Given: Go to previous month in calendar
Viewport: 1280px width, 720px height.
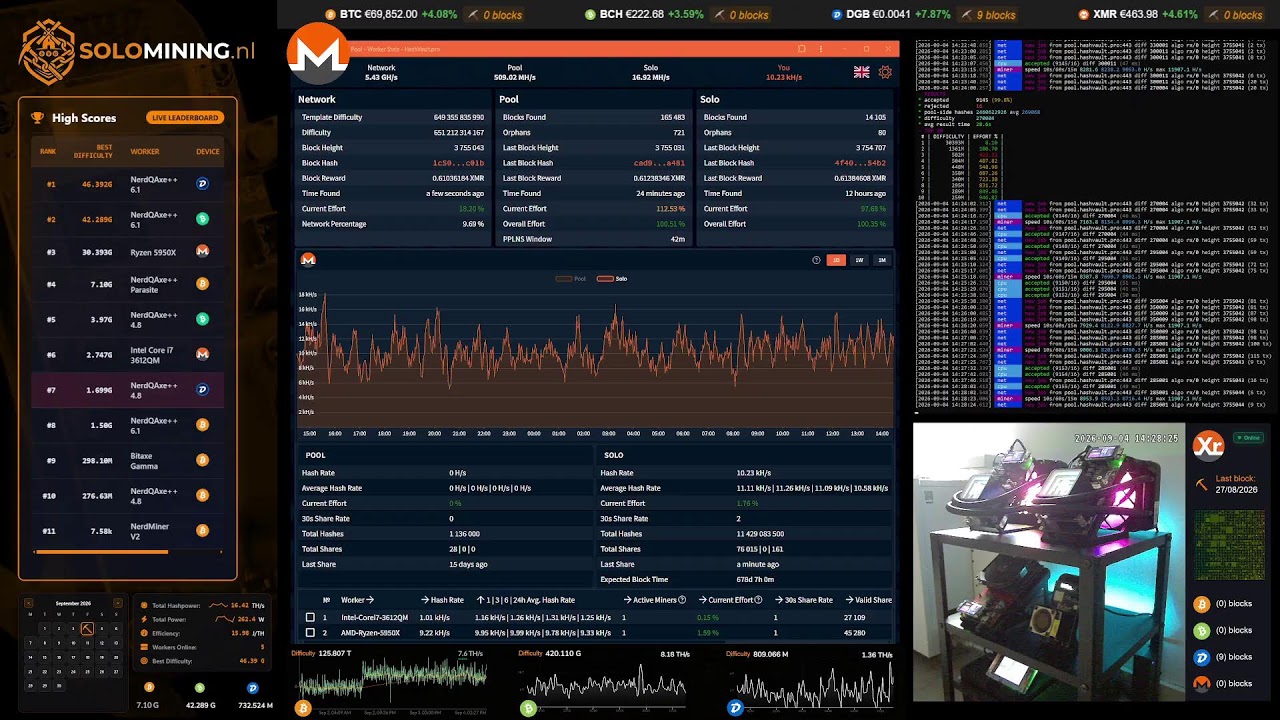Looking at the screenshot, I should [x=29, y=603].
